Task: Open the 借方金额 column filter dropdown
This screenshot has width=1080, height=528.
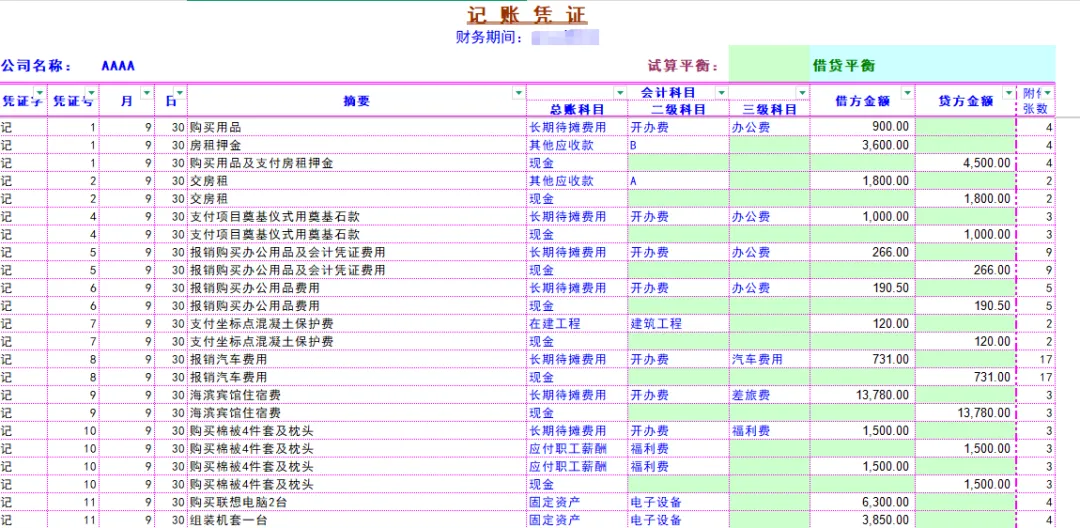Action: pos(907,92)
